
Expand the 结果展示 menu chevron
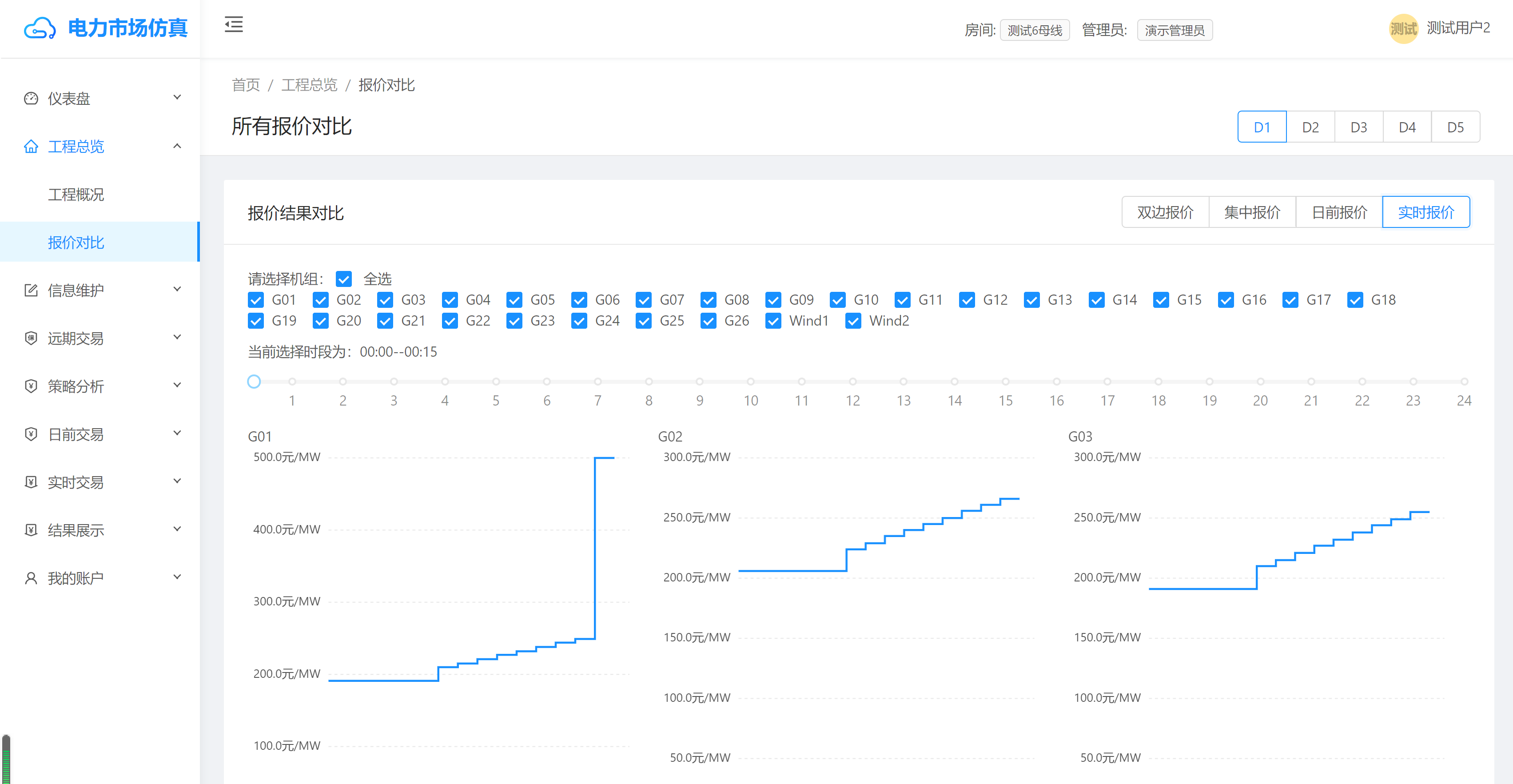click(x=177, y=530)
